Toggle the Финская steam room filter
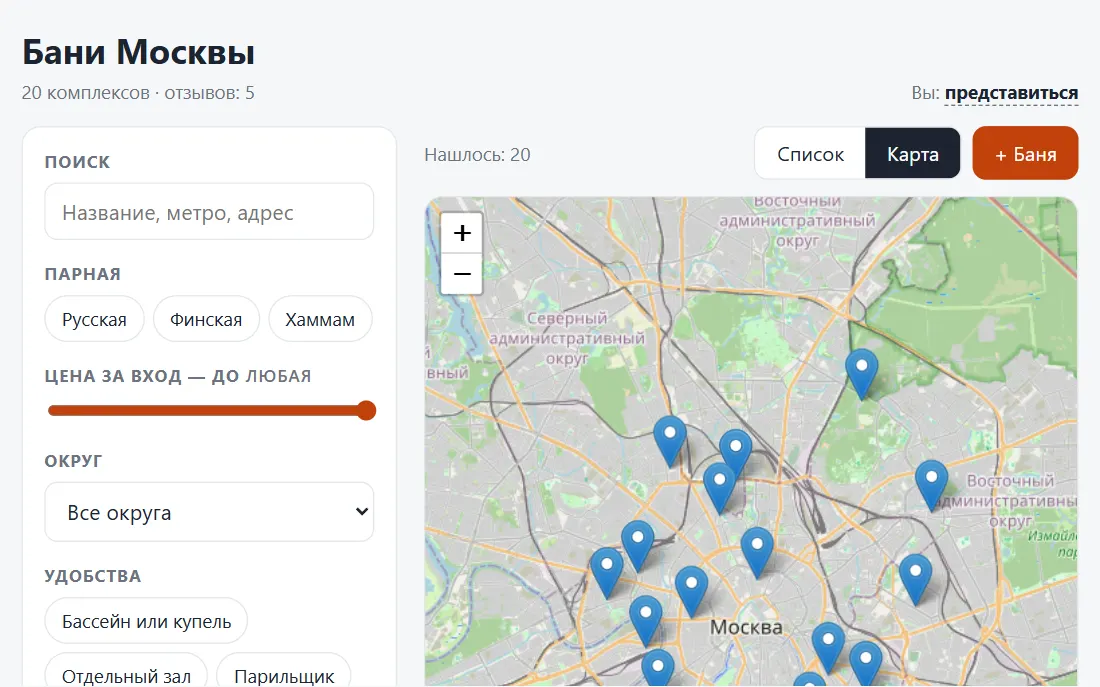 click(206, 320)
